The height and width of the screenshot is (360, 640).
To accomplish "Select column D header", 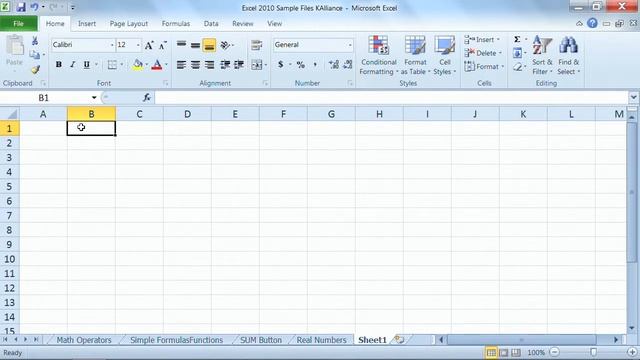I will (187, 114).
